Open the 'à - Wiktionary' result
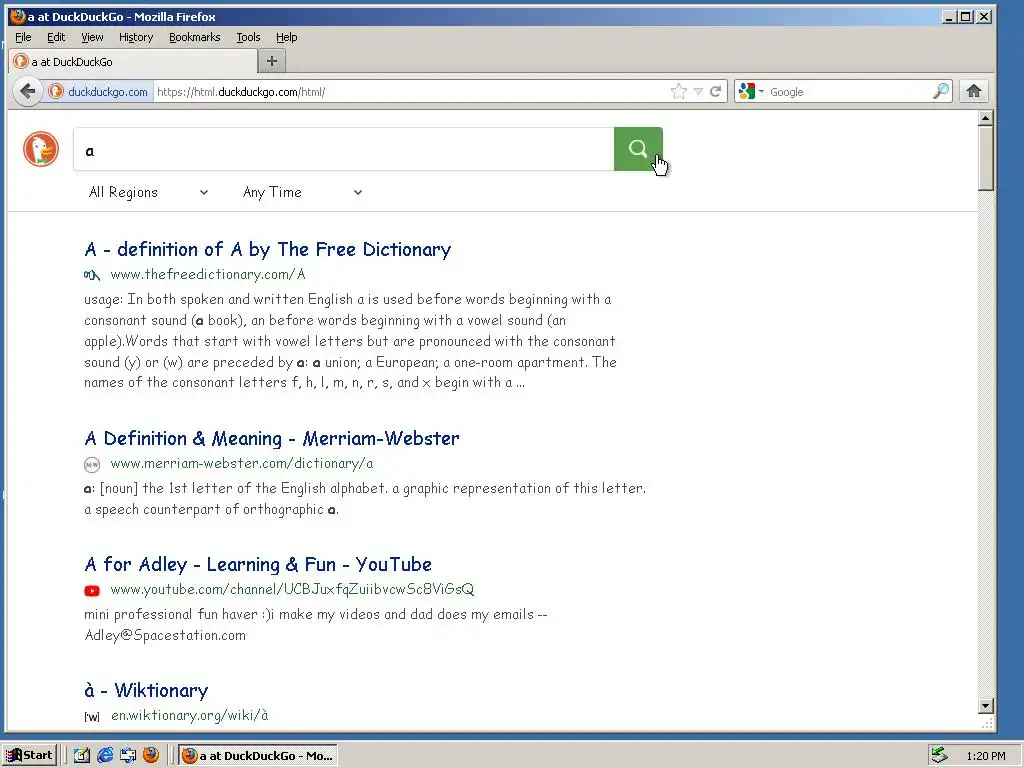The height and width of the screenshot is (768, 1024). click(146, 690)
